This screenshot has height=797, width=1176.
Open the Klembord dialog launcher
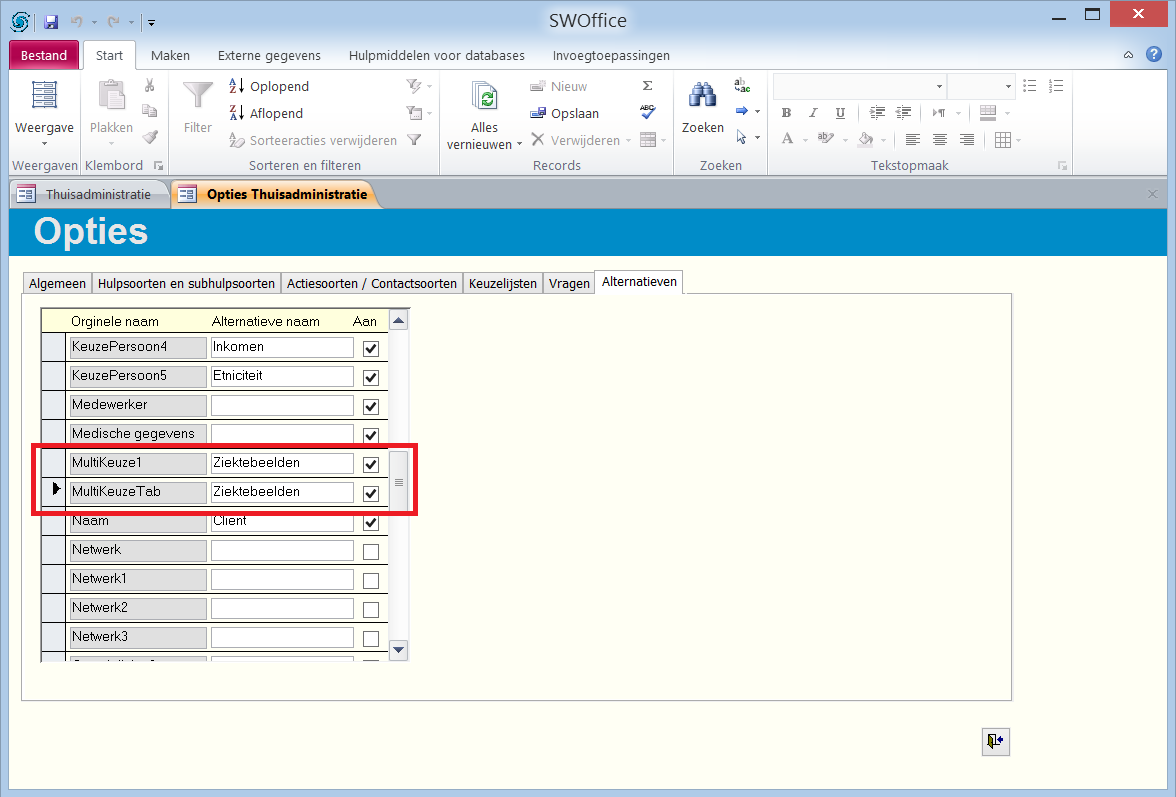158,166
